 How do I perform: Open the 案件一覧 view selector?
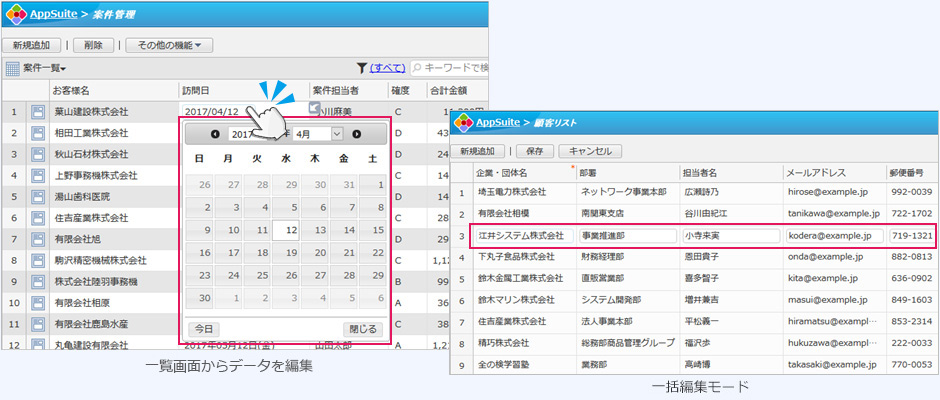[45, 69]
